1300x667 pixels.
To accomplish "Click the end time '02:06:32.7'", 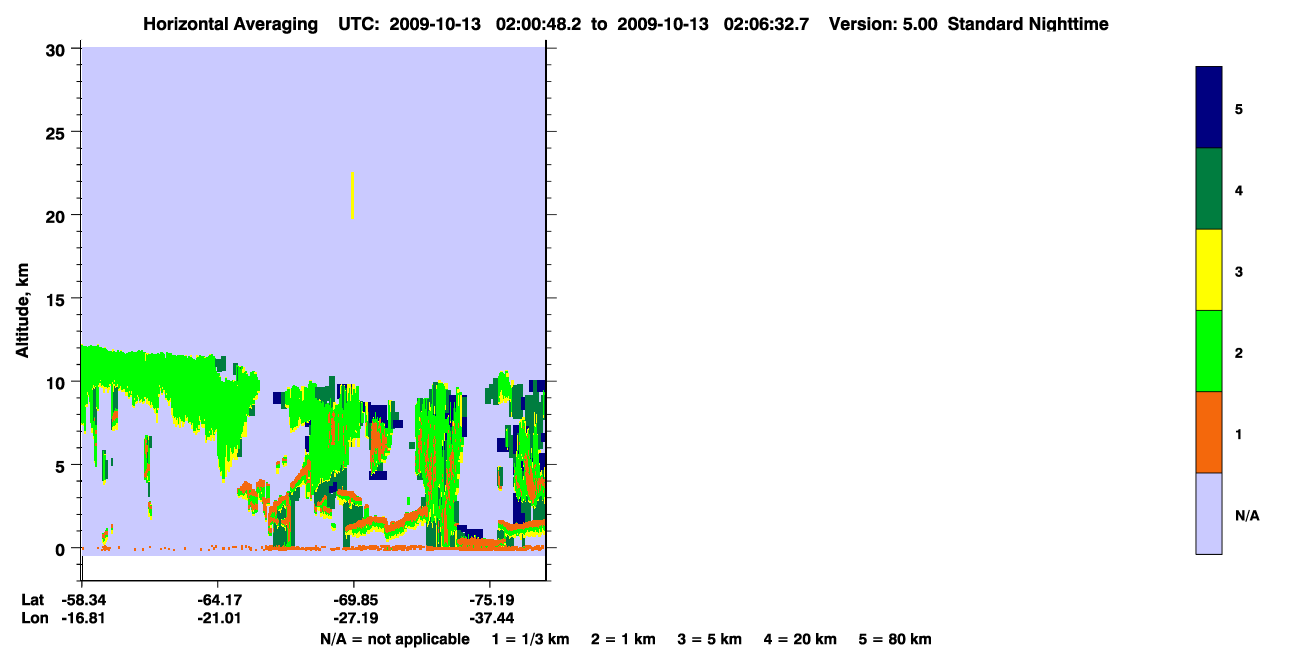I will click(x=766, y=24).
